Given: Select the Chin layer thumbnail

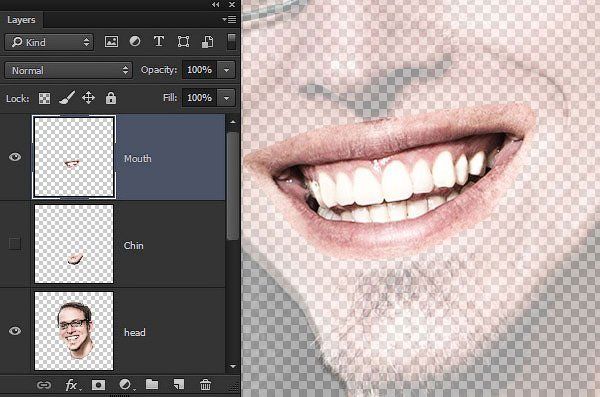Looking at the screenshot, I should tap(74, 244).
